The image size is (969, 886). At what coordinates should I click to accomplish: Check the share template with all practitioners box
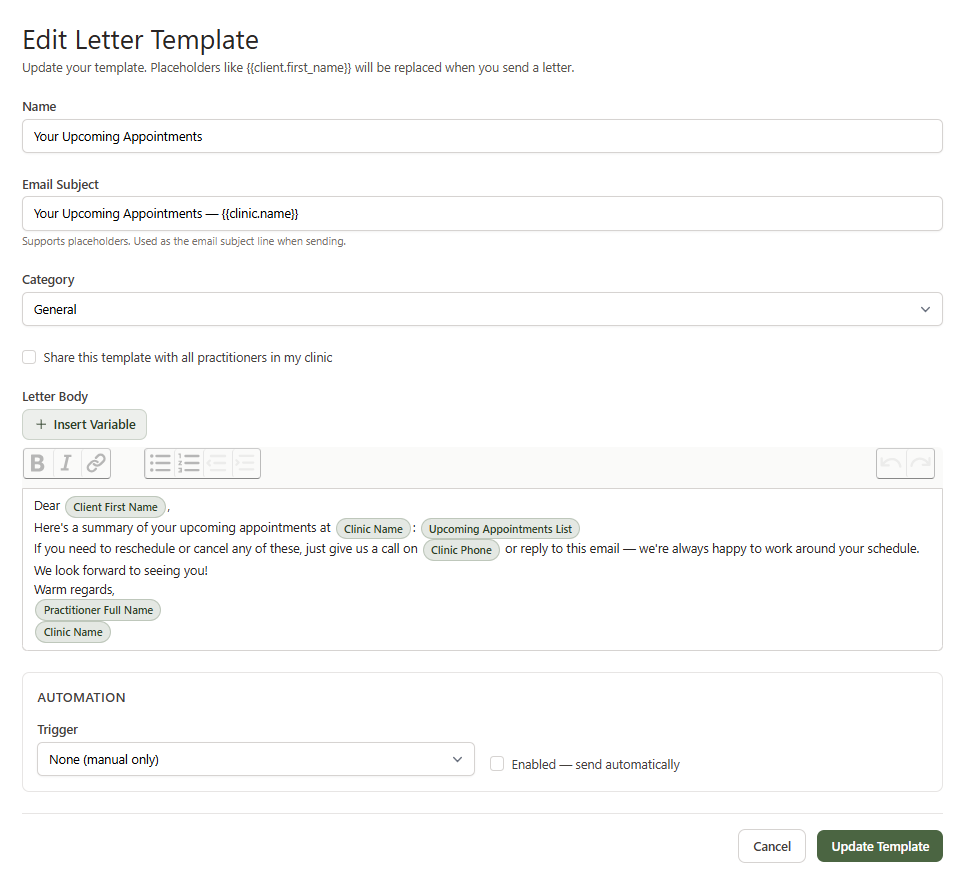point(29,357)
